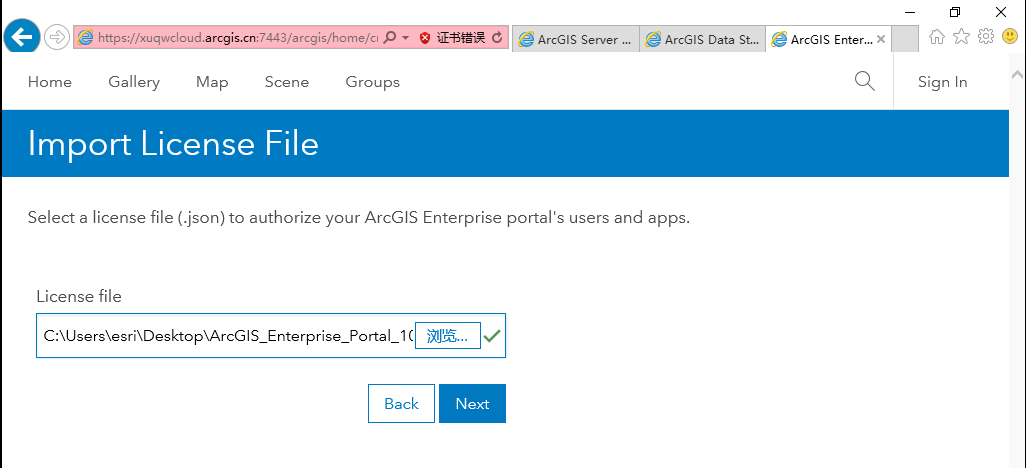Click the browser back arrow button
Image resolution: width=1026 pixels, height=468 pixels.
[22, 37]
